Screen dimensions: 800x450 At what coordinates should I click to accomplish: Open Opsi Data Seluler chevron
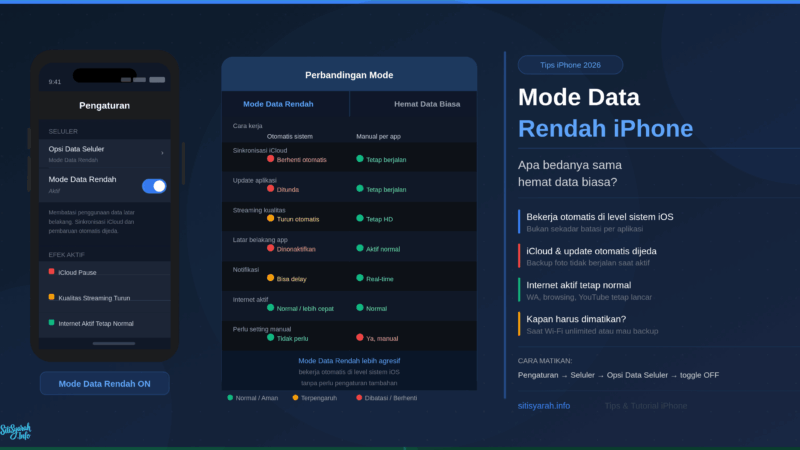[x=162, y=153]
